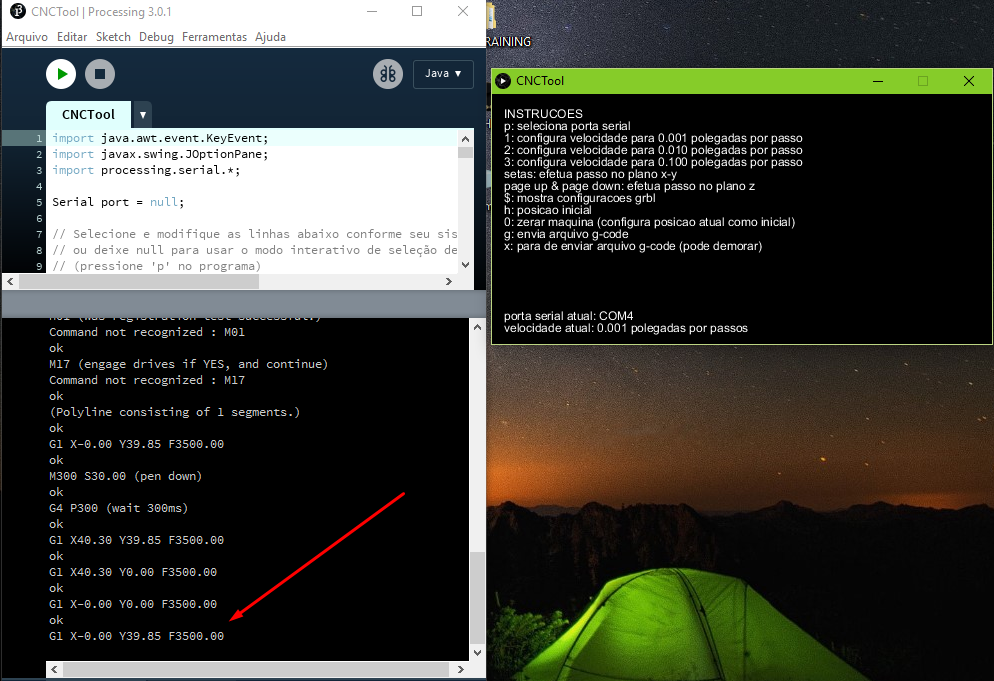This screenshot has width=994, height=681.
Task: Click '0: zerar maquina' instruction line
Action: coord(650,222)
